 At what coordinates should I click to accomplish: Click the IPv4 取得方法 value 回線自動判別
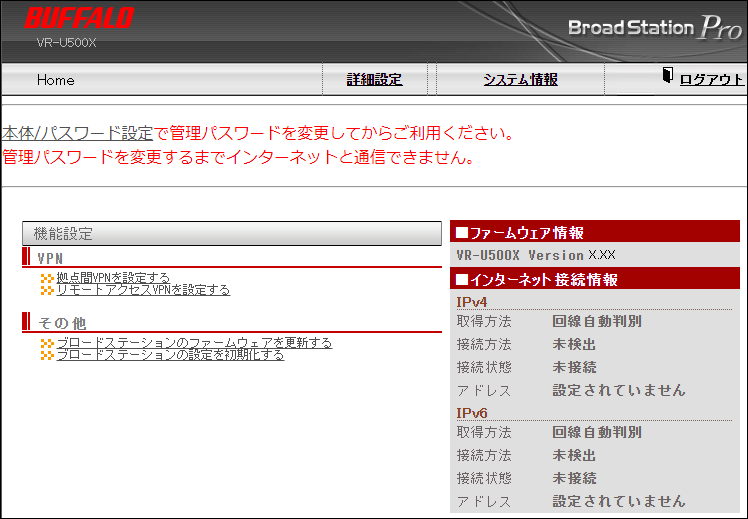pos(597,321)
